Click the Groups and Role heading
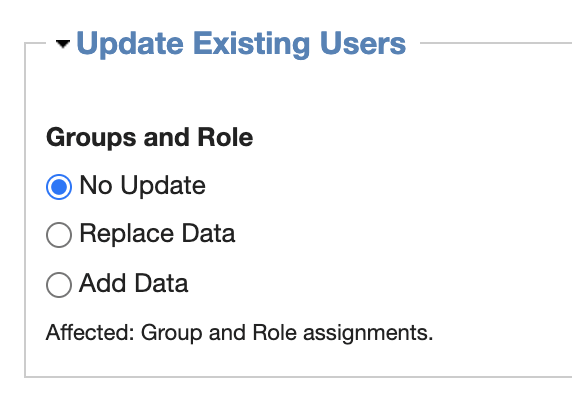The height and width of the screenshot is (396, 572). pyautogui.click(x=150, y=138)
